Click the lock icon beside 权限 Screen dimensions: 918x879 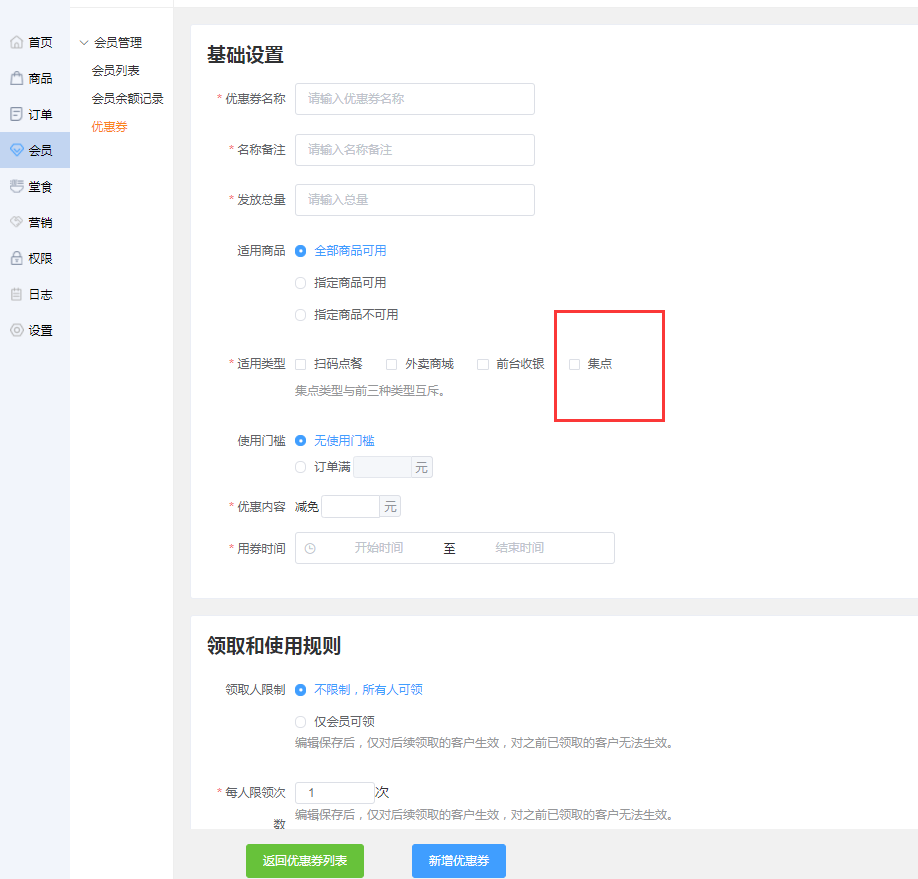pos(17,258)
